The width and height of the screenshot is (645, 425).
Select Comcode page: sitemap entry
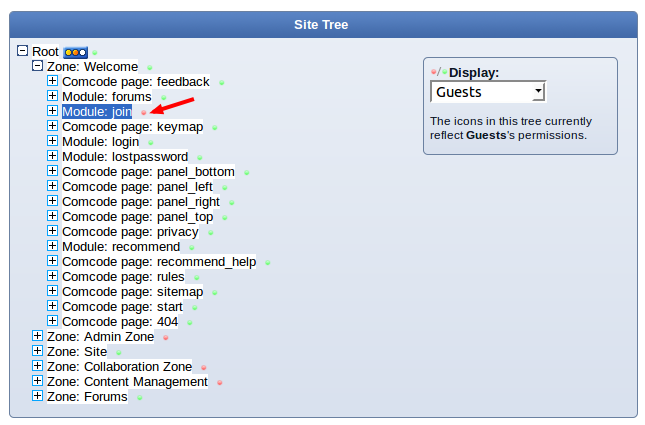coord(132,292)
